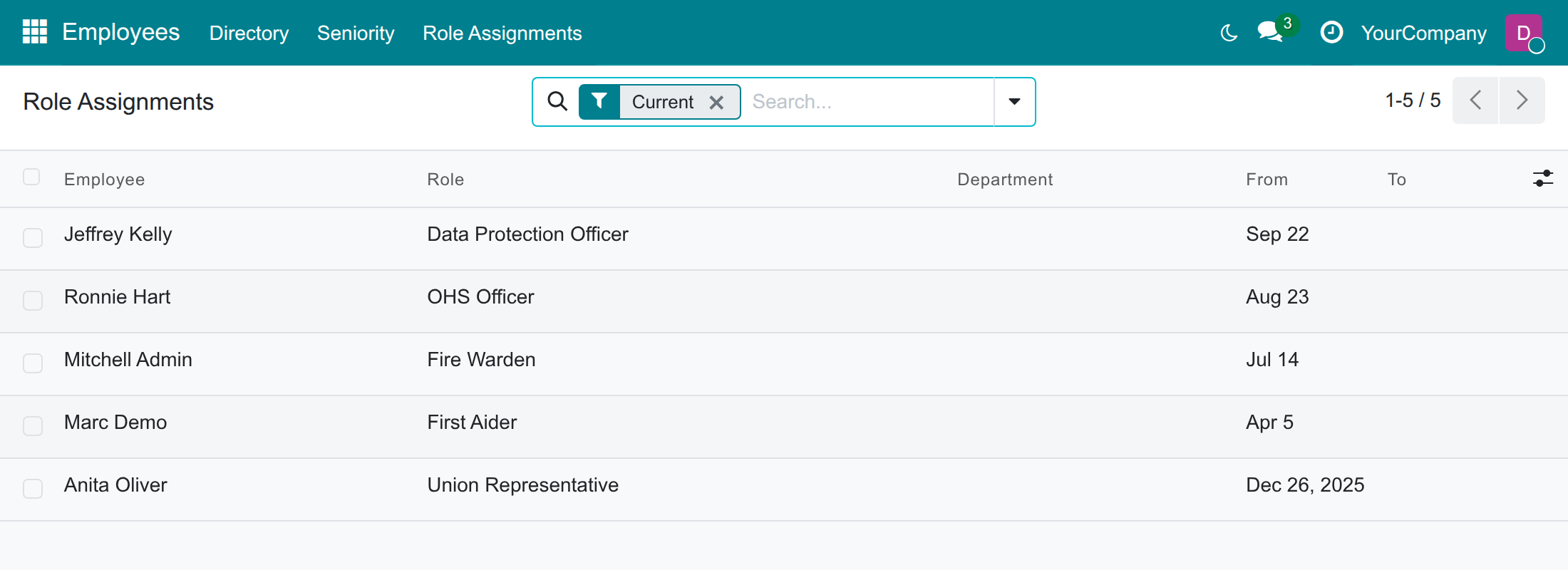Viewport: 1568px width, 570px height.
Task: Click Union Representative role cell
Action: click(x=522, y=485)
